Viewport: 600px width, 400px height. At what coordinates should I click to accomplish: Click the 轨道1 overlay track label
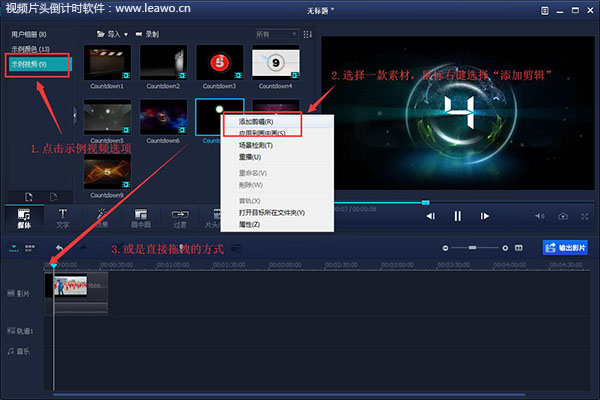pyautogui.click(x=21, y=331)
